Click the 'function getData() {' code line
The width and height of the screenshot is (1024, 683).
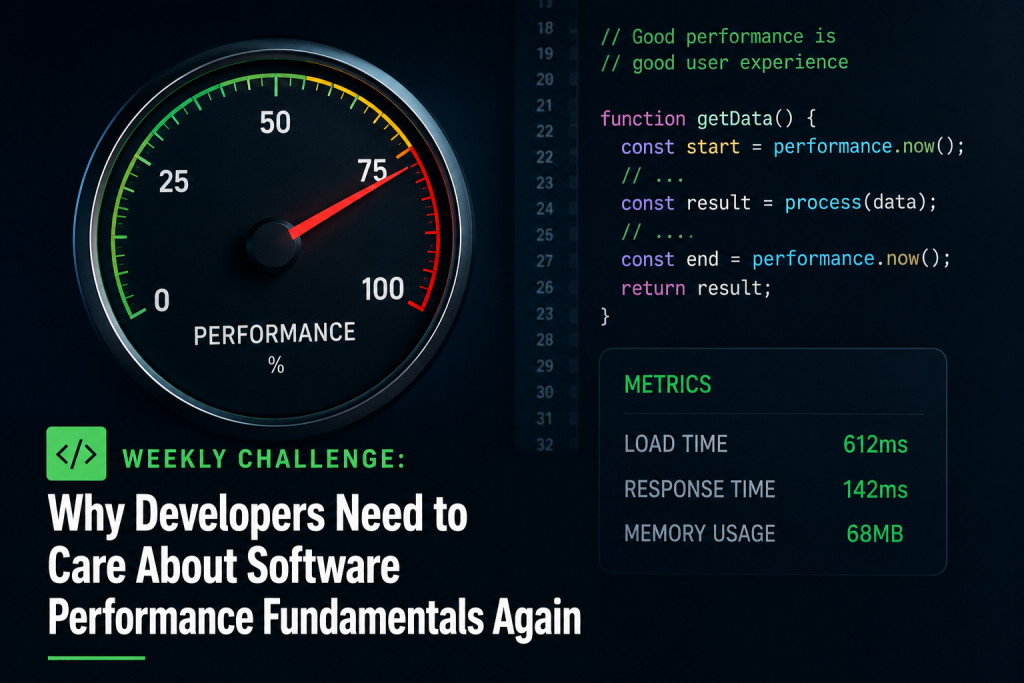(708, 119)
